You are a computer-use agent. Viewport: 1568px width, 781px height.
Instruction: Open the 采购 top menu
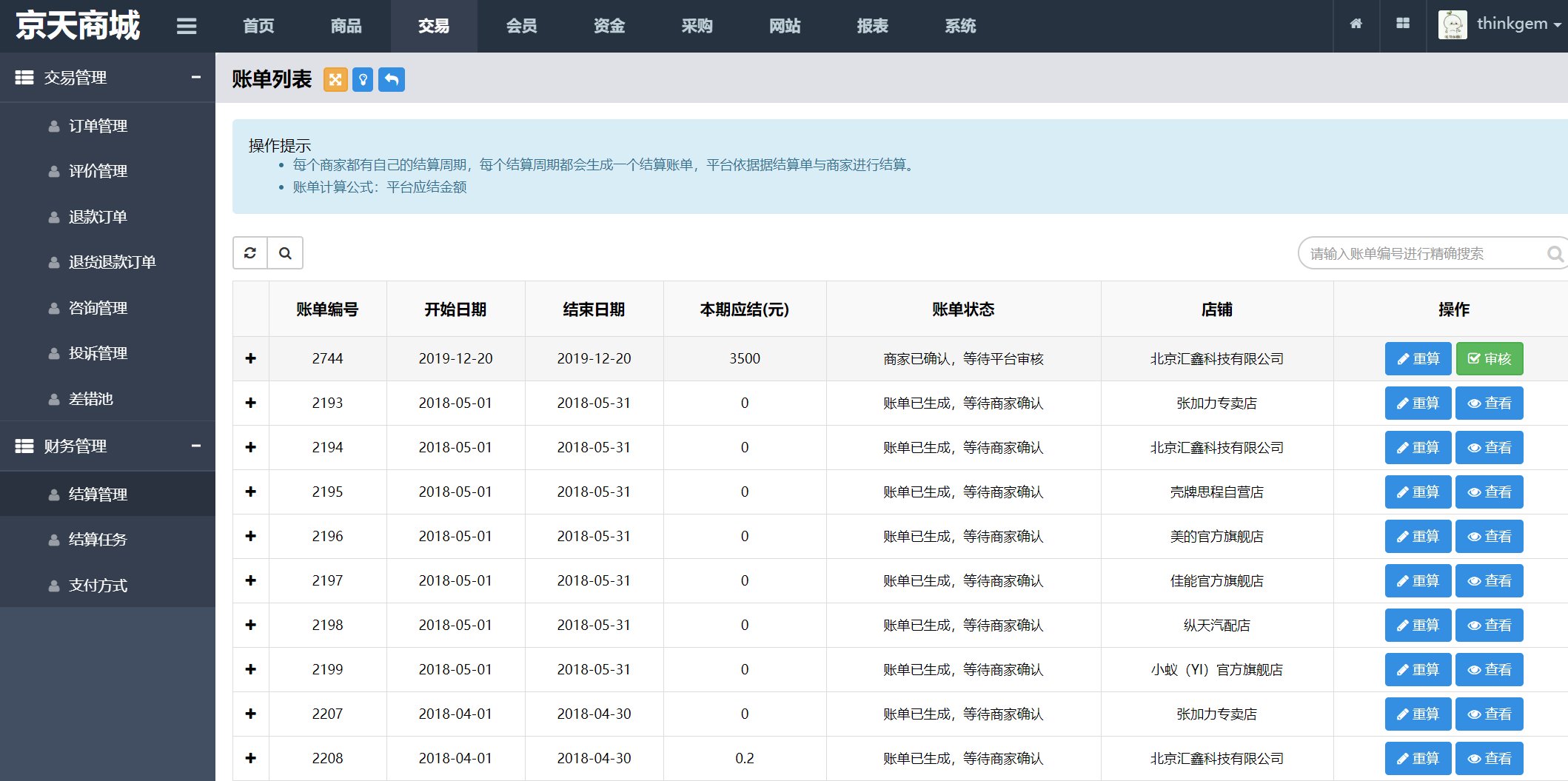(x=697, y=26)
